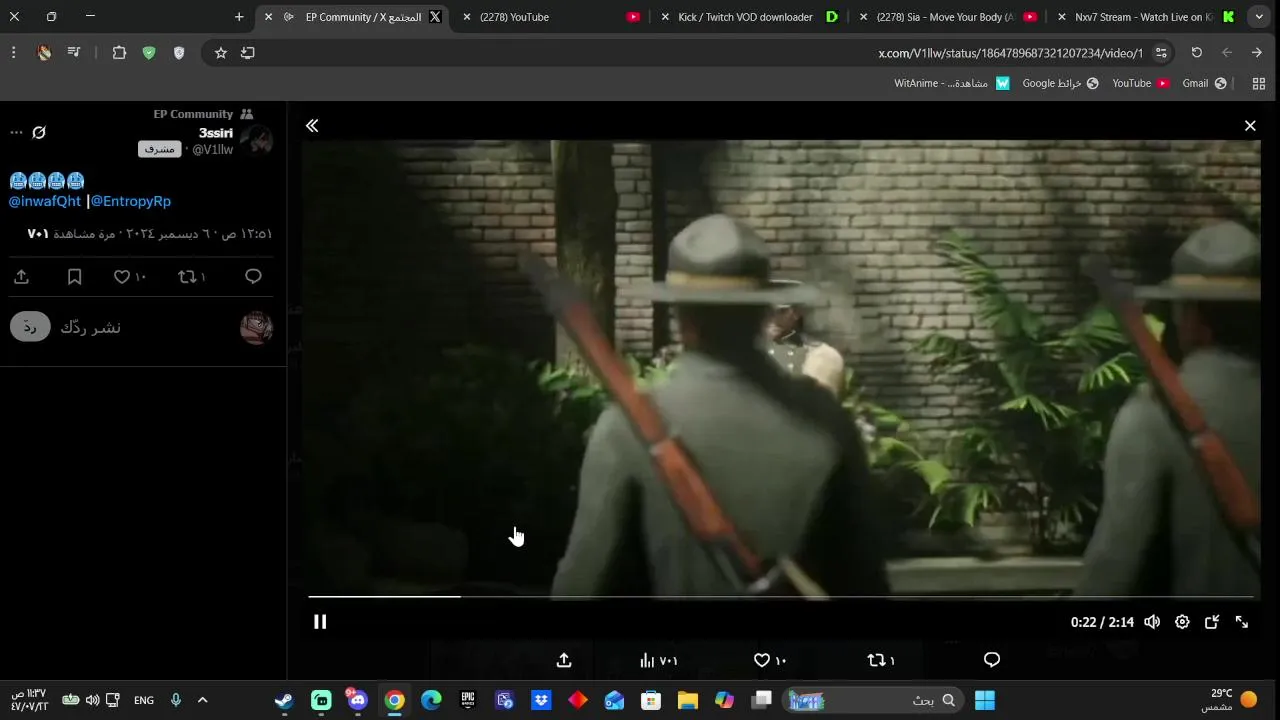Toggle picture-in-picture mode
Screen dimensions: 1280x720
pyautogui.click(x=1212, y=622)
